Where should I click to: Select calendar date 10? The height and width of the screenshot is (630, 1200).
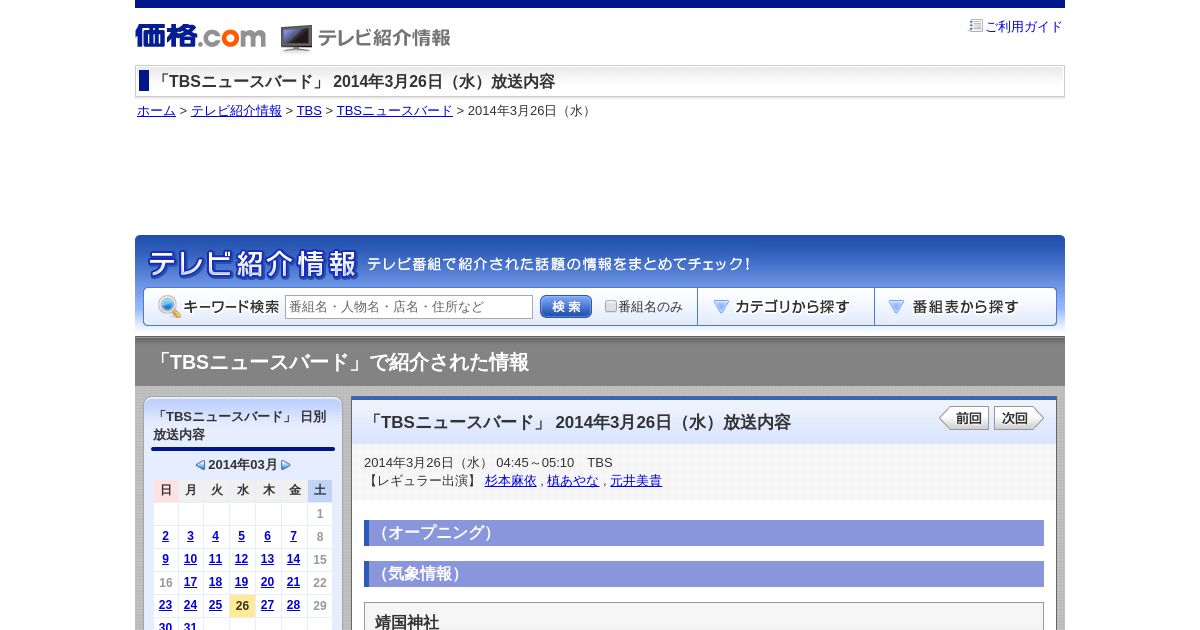190,559
